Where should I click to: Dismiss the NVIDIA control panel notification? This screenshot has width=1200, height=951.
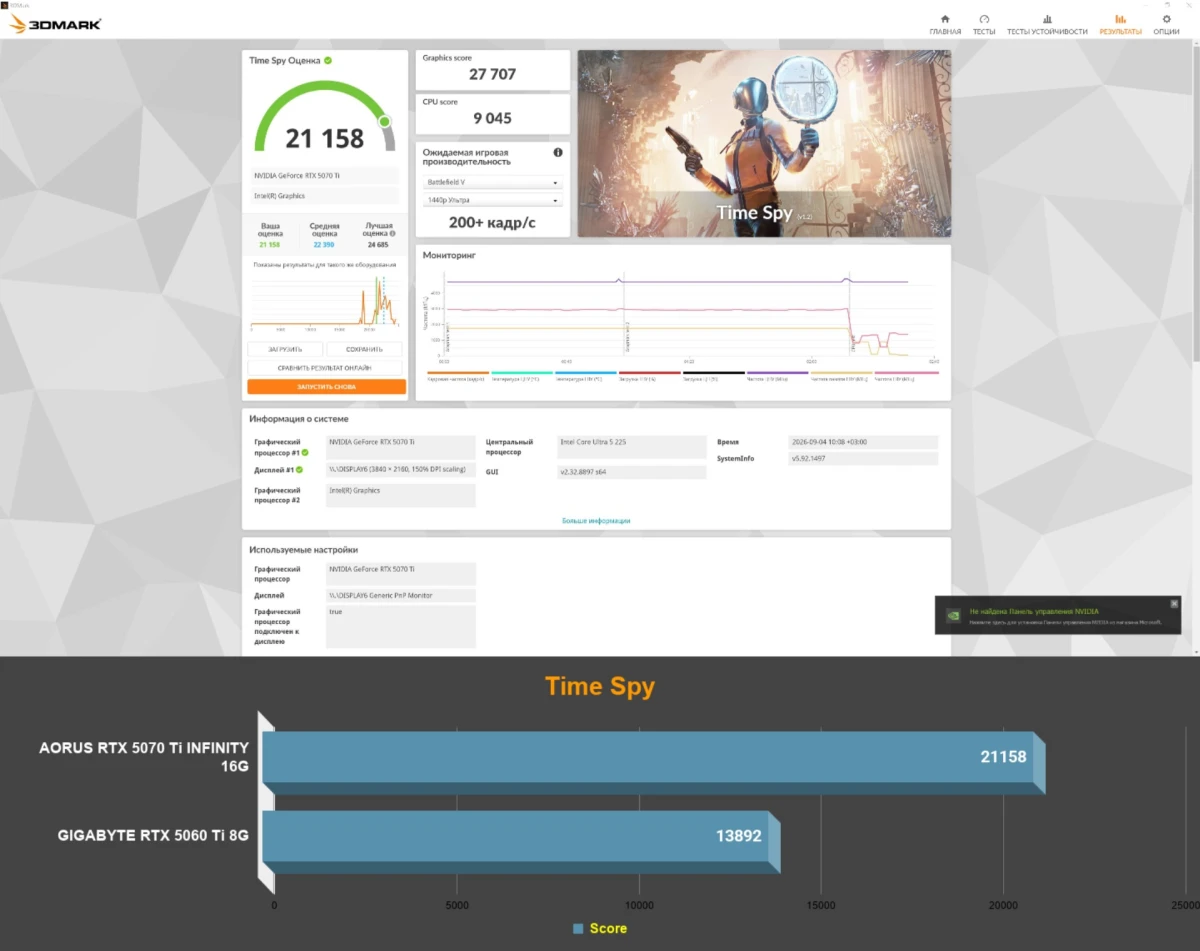point(1174,603)
